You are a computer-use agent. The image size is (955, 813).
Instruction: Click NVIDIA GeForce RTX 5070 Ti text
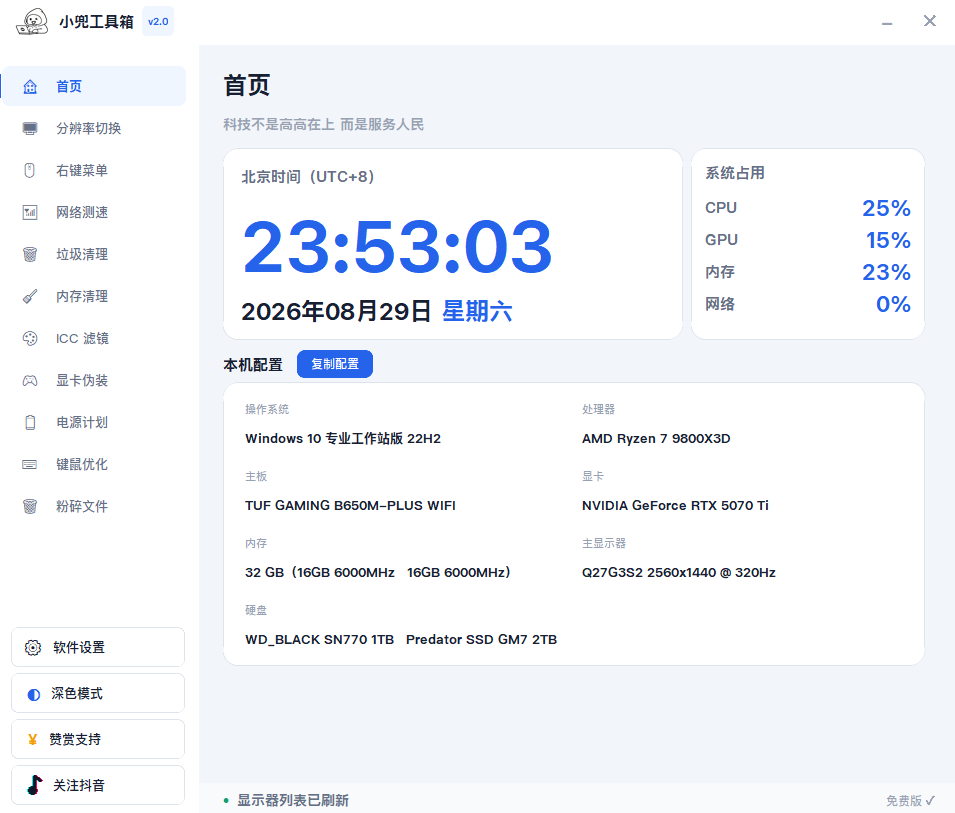[675, 505]
